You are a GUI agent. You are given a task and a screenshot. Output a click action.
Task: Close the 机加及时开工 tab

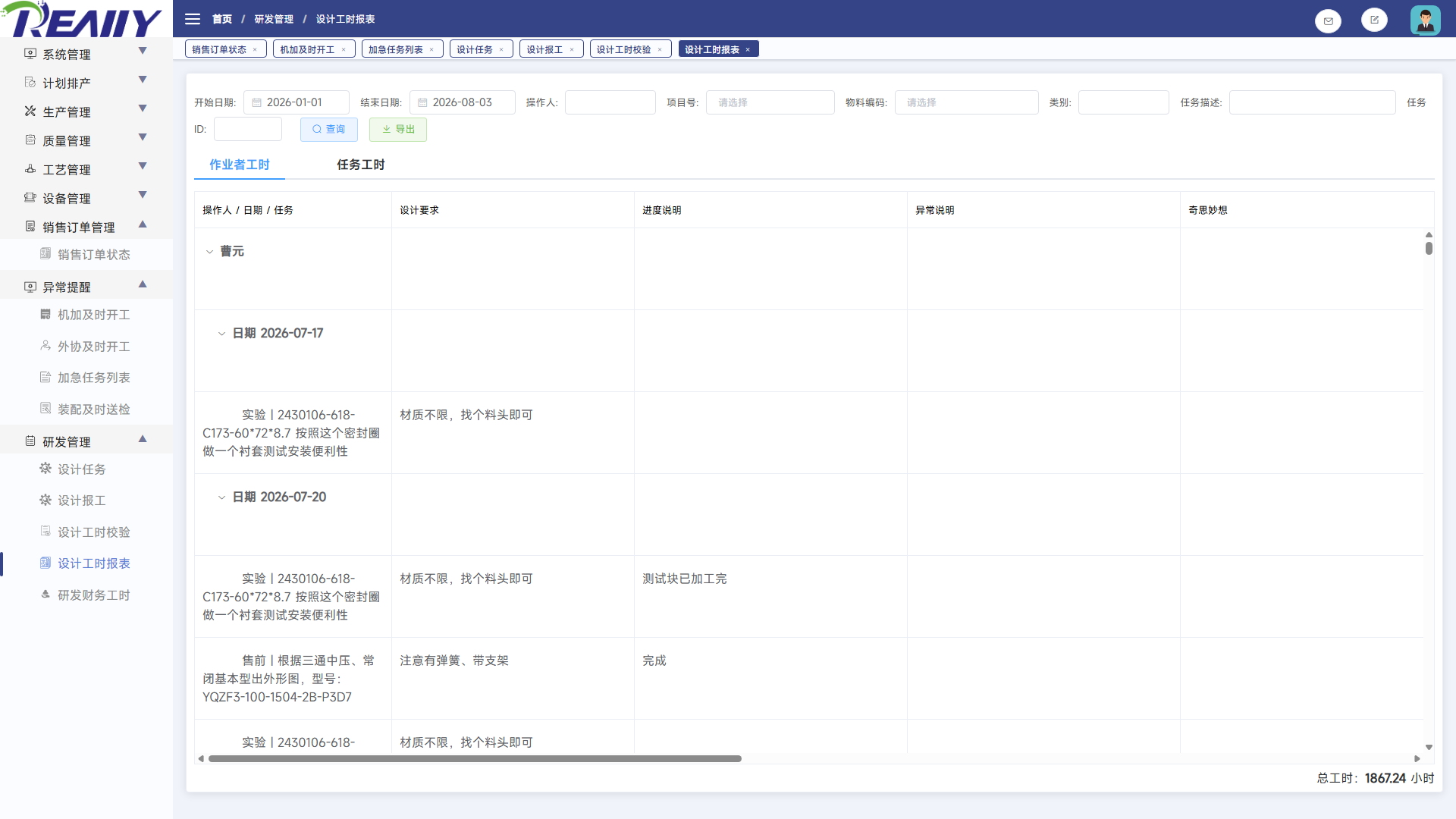(x=344, y=50)
